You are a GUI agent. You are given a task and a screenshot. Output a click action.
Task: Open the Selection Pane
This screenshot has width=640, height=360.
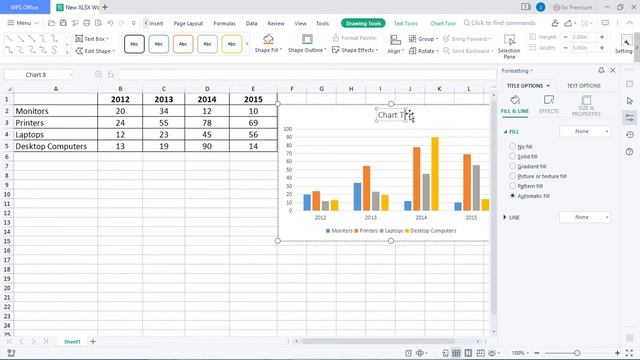coord(509,46)
